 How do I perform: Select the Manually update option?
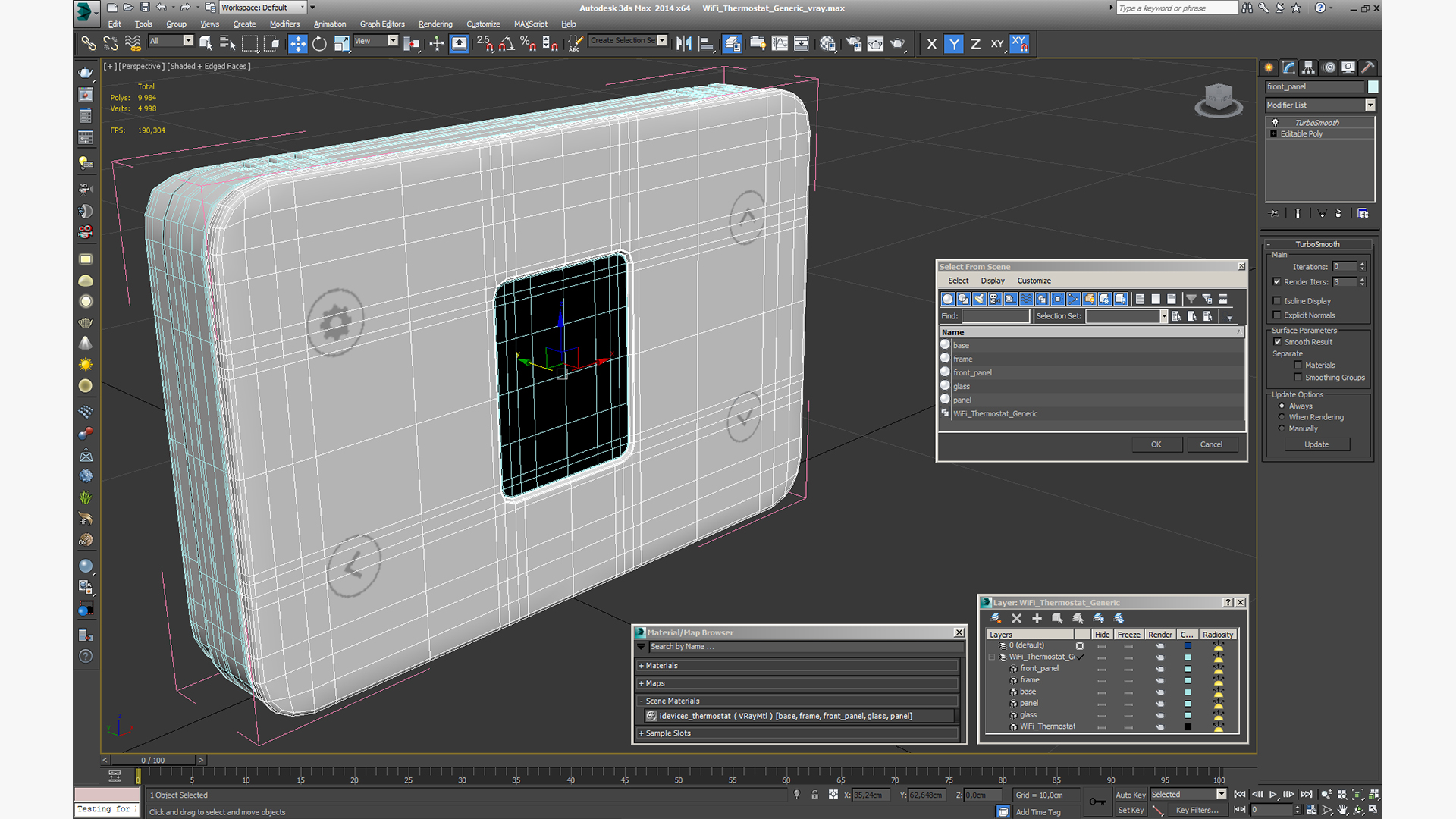(x=1282, y=428)
